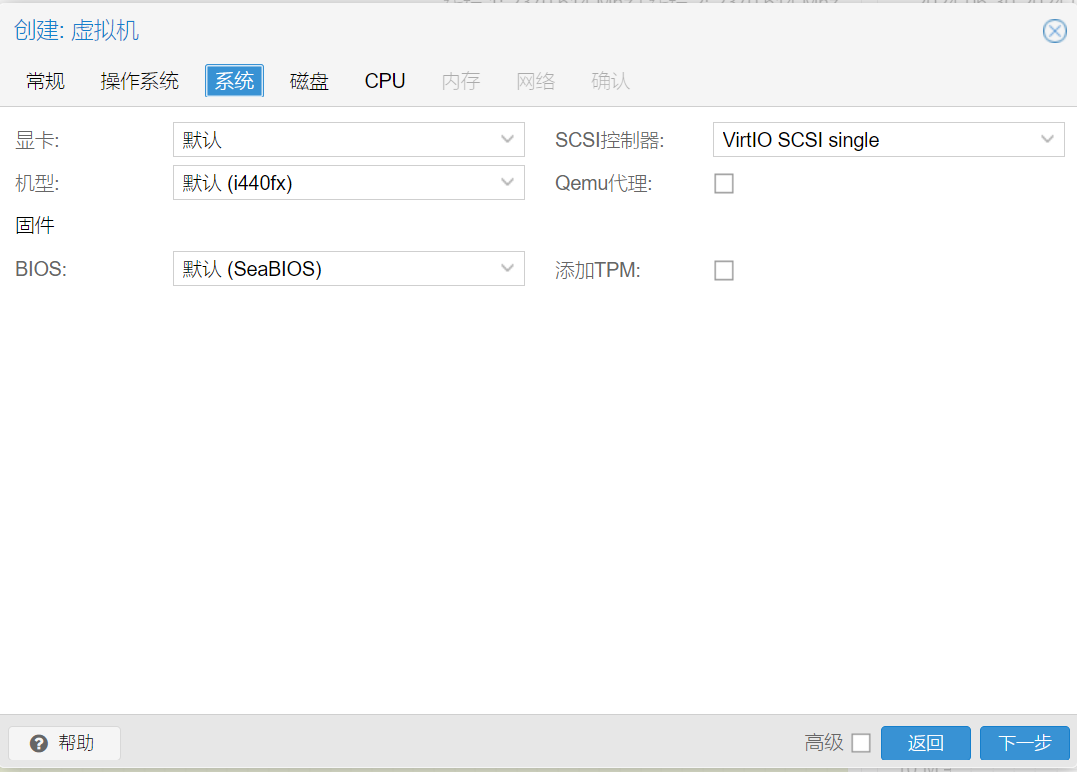Click the BIOS field showing 默认 (SeaBIOS)
1077x772 pixels.
click(x=349, y=269)
